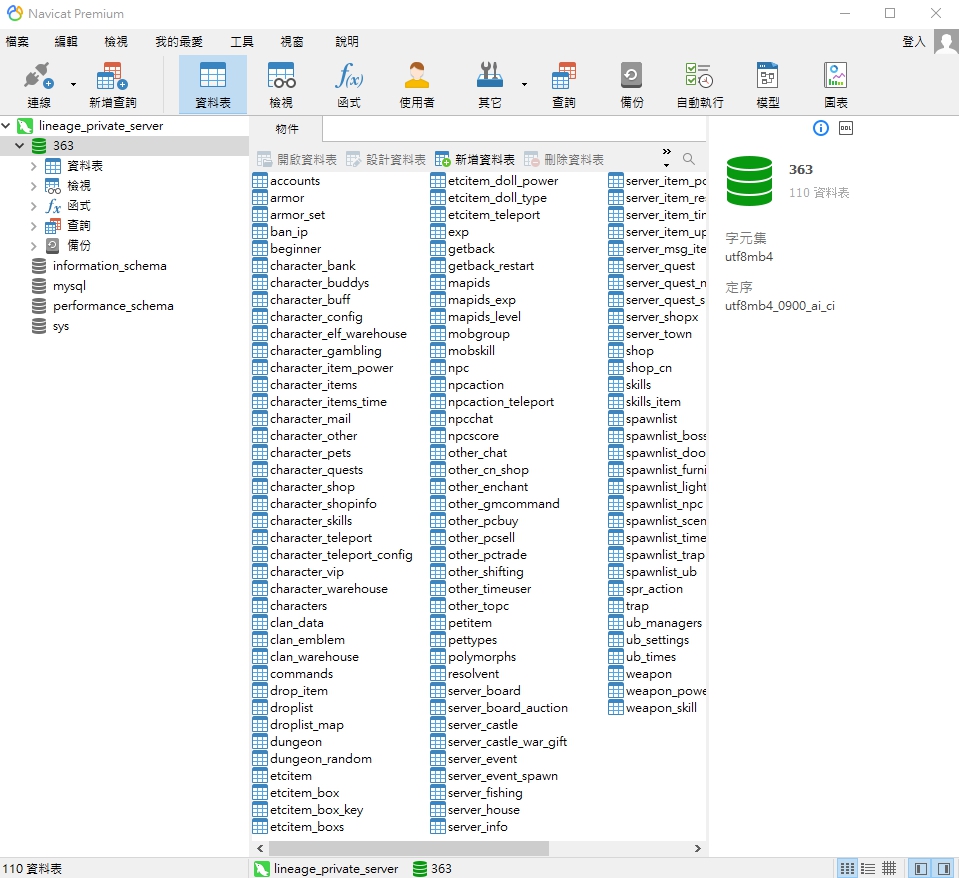
Task: Select the 物件 tab
Action: (x=287, y=129)
